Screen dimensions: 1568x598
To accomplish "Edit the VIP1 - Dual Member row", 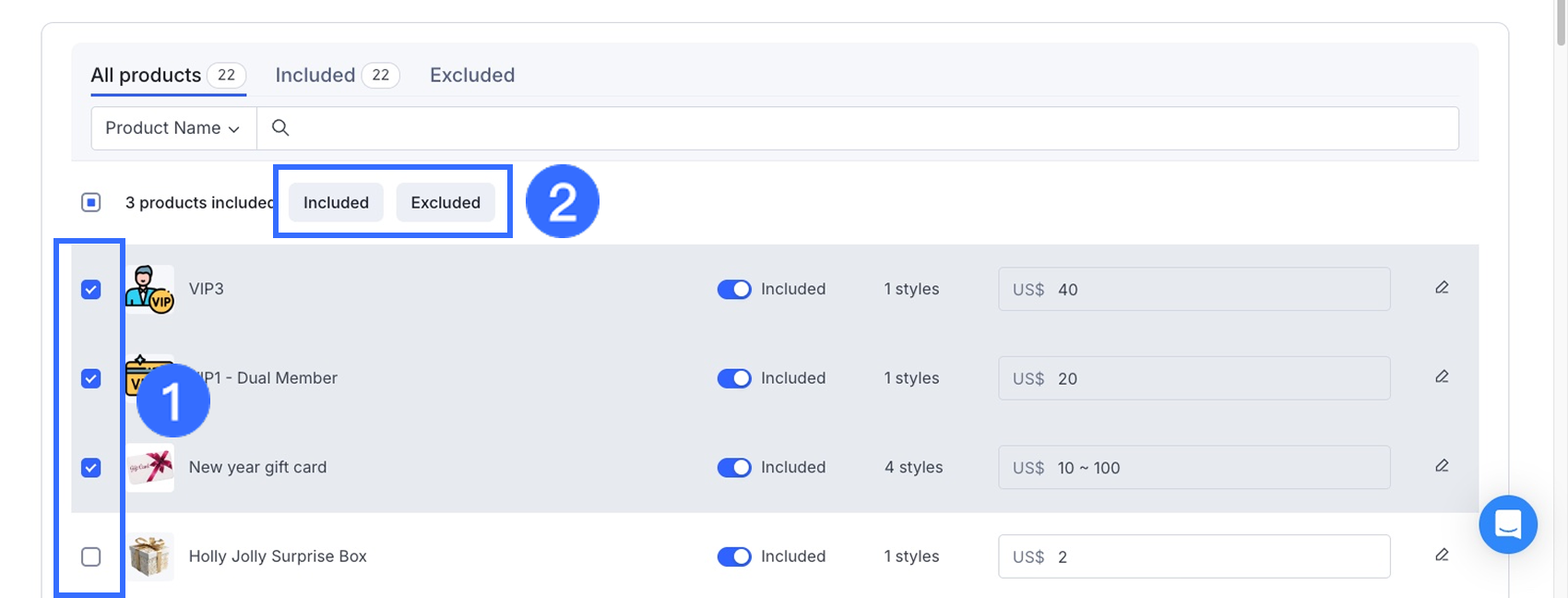I will [x=1442, y=377].
